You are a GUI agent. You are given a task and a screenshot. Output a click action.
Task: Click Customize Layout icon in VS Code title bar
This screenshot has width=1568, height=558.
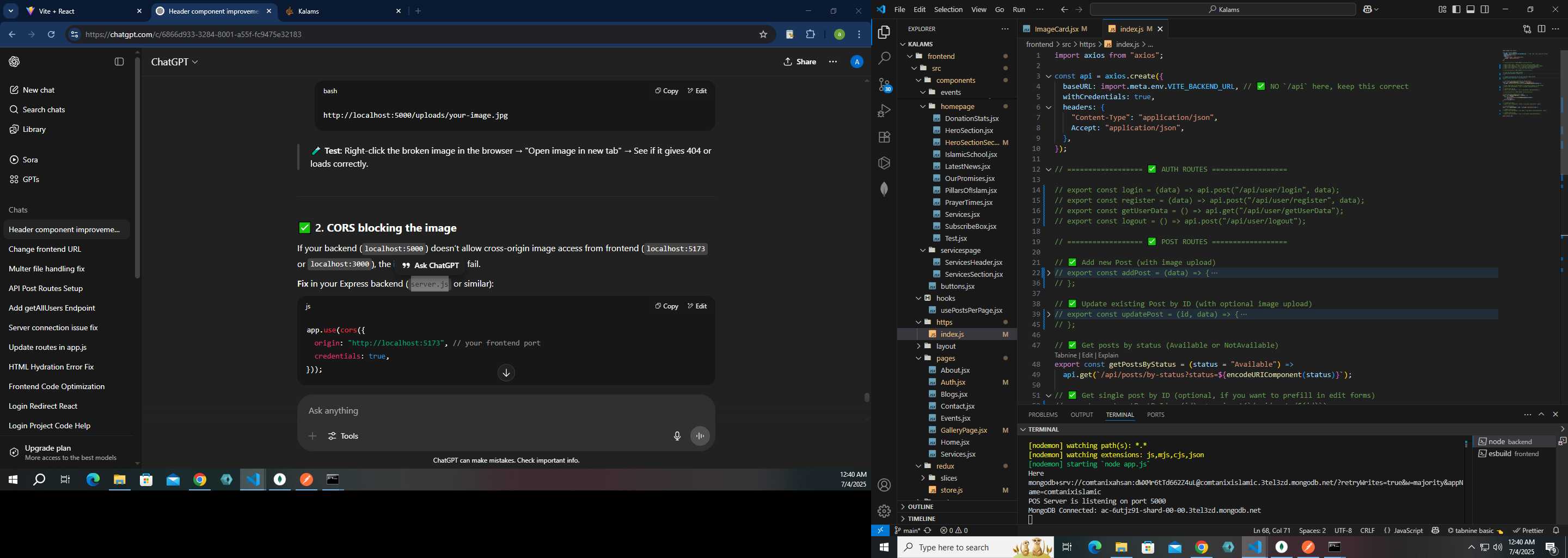pos(1442,9)
